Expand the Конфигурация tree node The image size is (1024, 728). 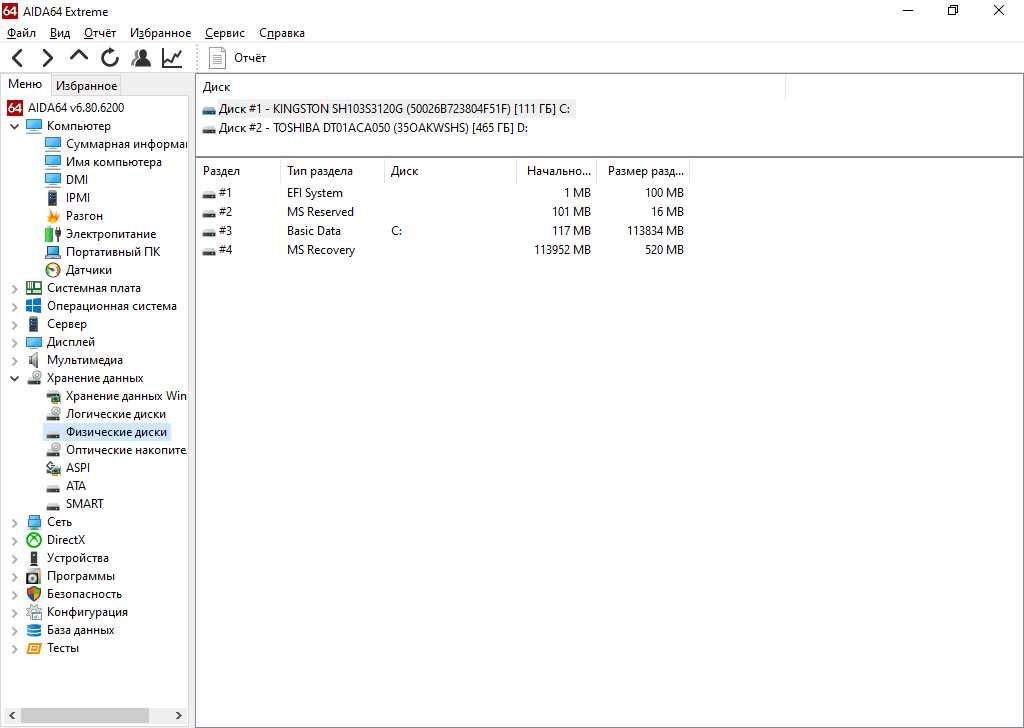14,612
